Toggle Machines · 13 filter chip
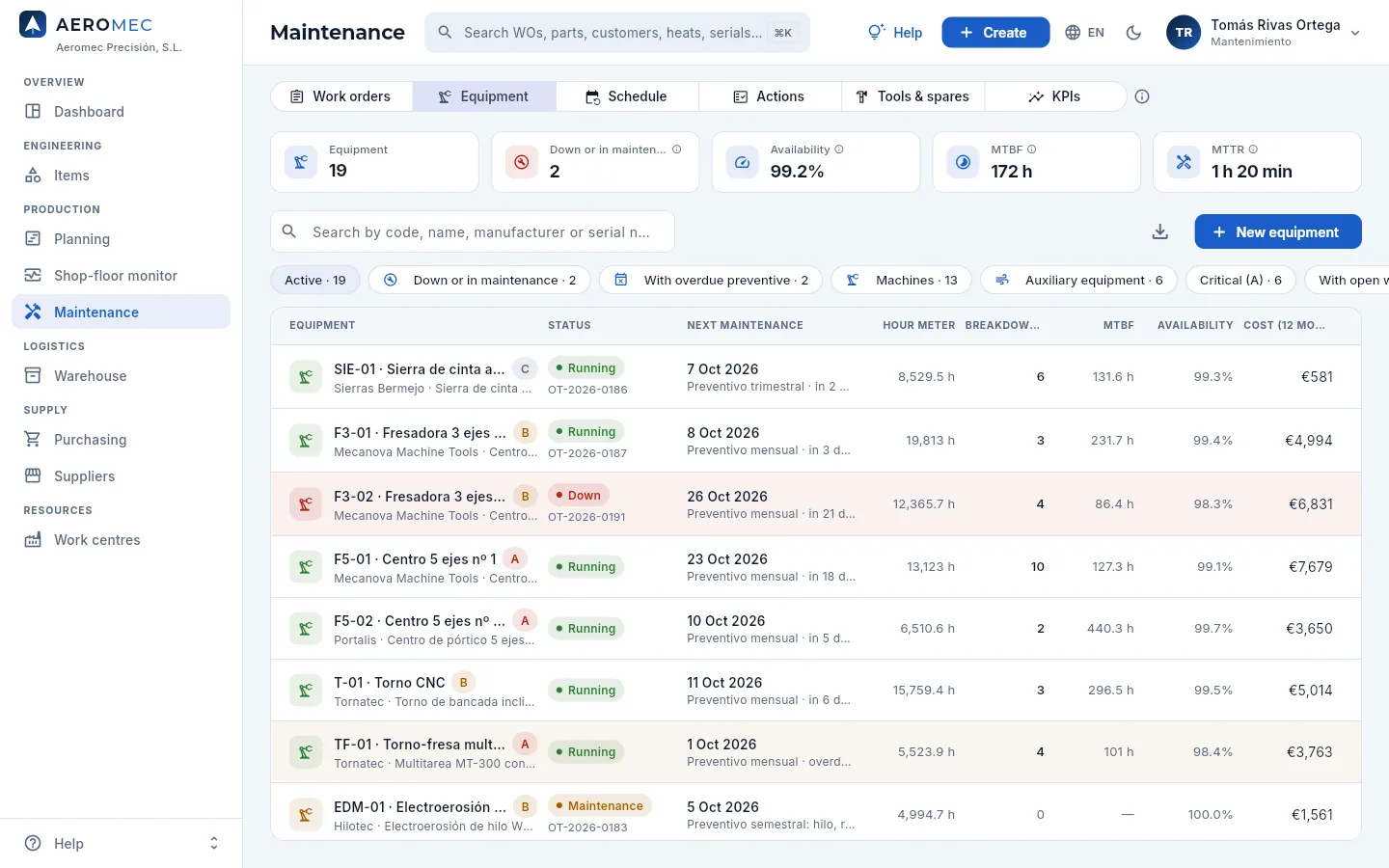1389x868 pixels. tap(902, 280)
